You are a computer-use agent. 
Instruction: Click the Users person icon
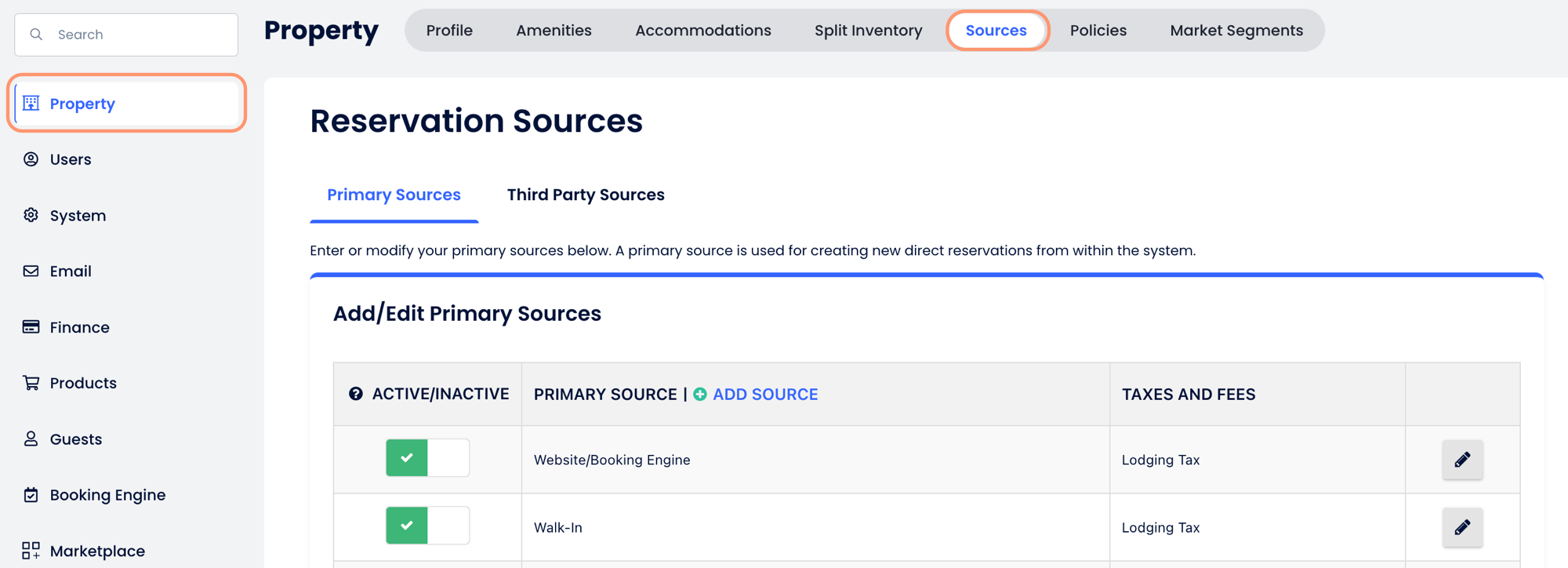point(31,159)
